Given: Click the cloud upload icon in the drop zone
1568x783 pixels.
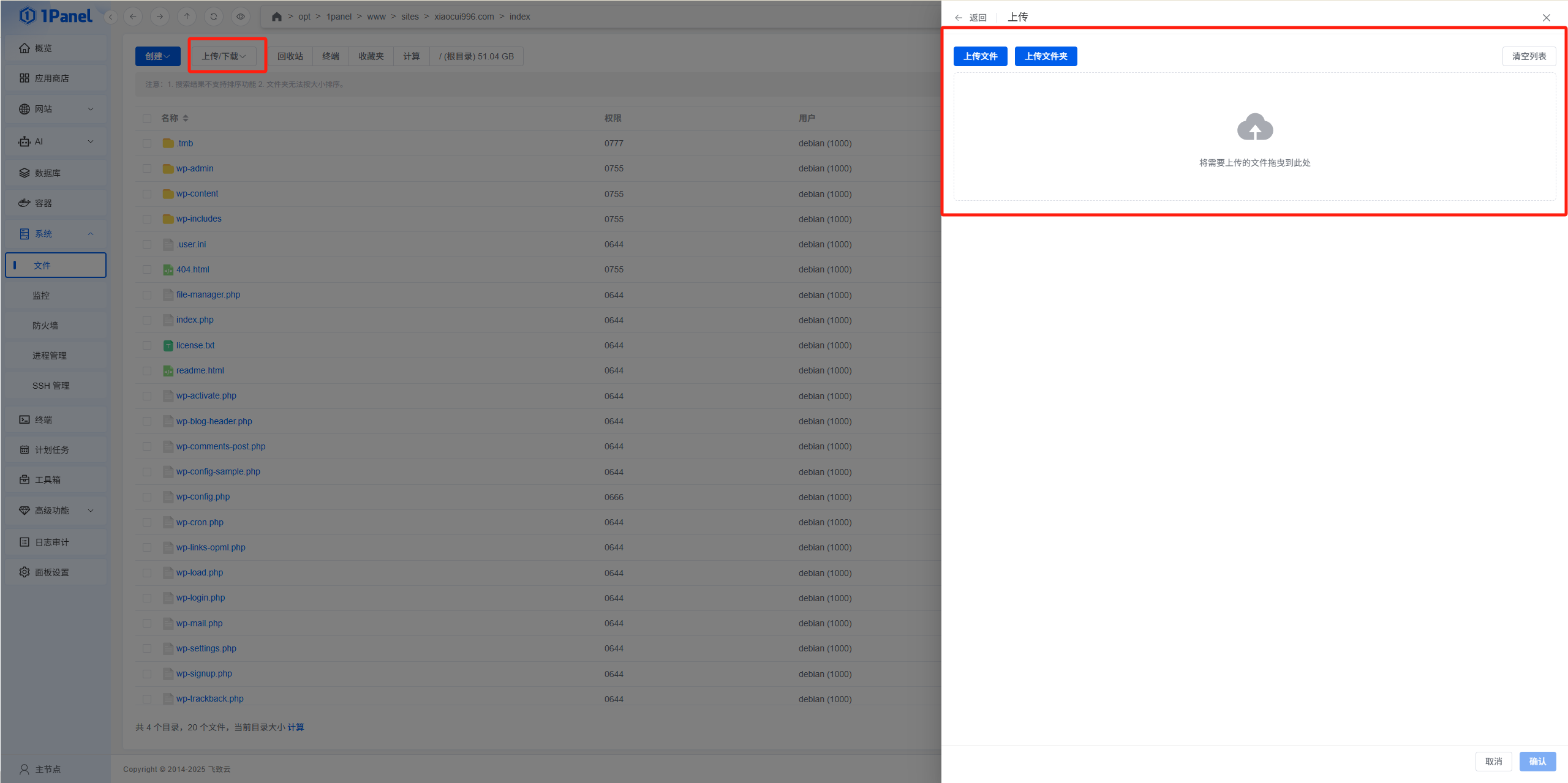Looking at the screenshot, I should point(1254,127).
